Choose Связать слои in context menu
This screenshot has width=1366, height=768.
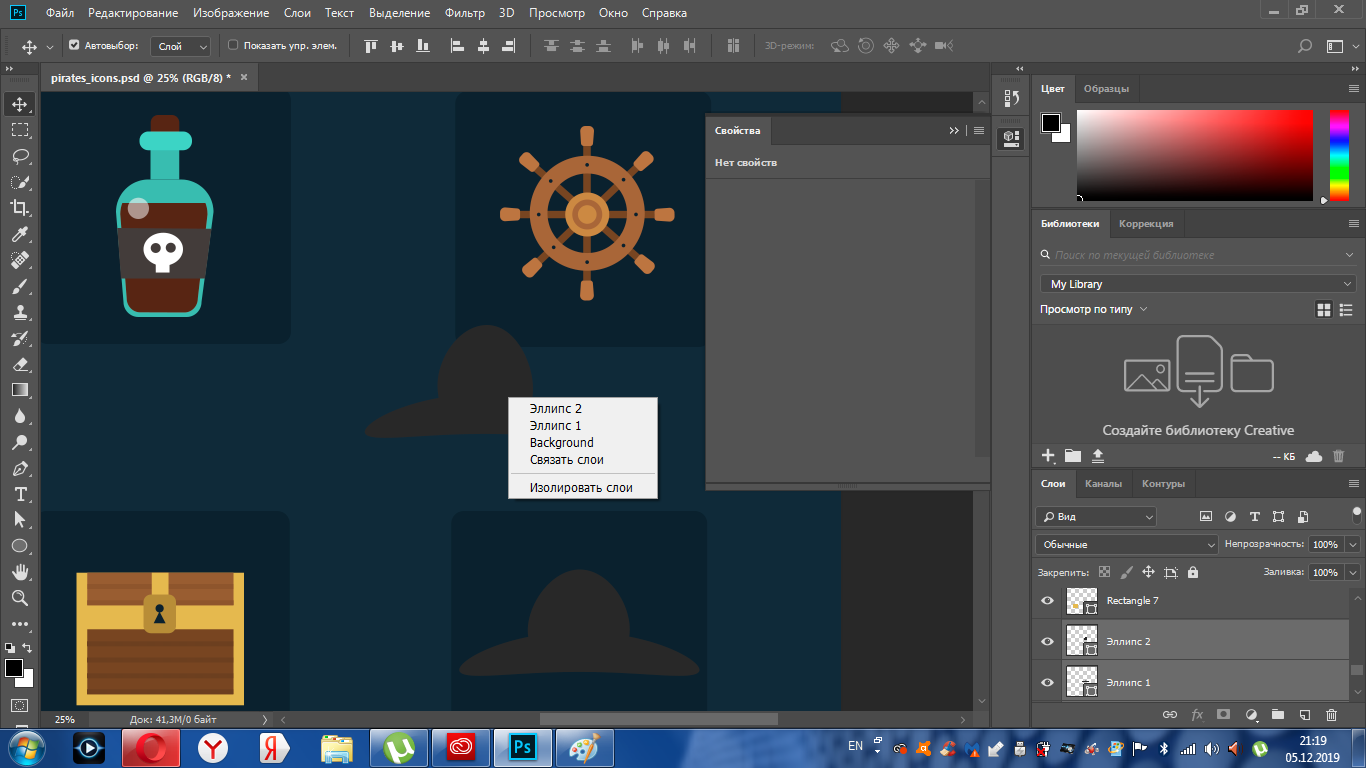coord(567,460)
